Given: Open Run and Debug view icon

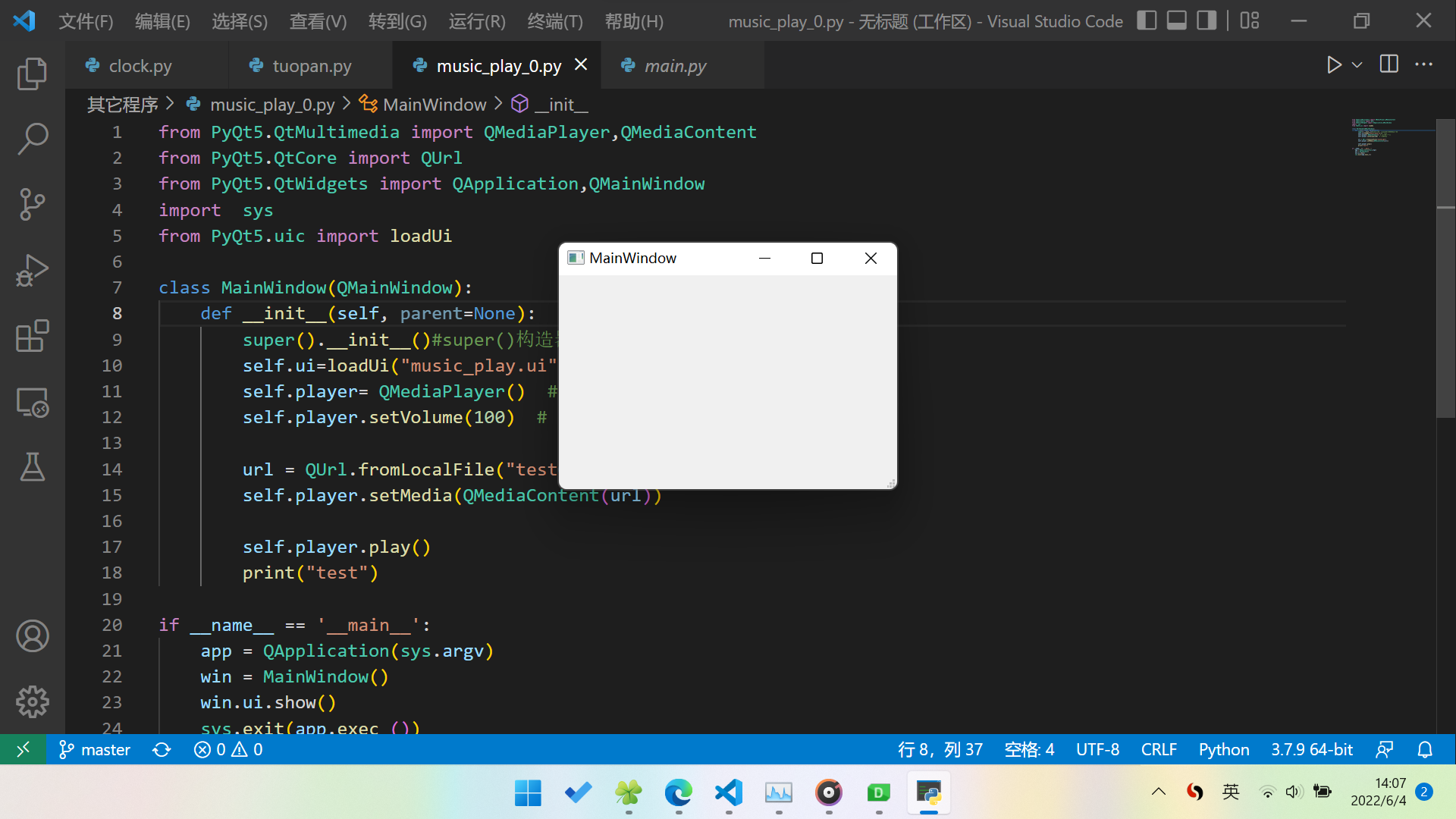Looking at the screenshot, I should coord(32,270).
